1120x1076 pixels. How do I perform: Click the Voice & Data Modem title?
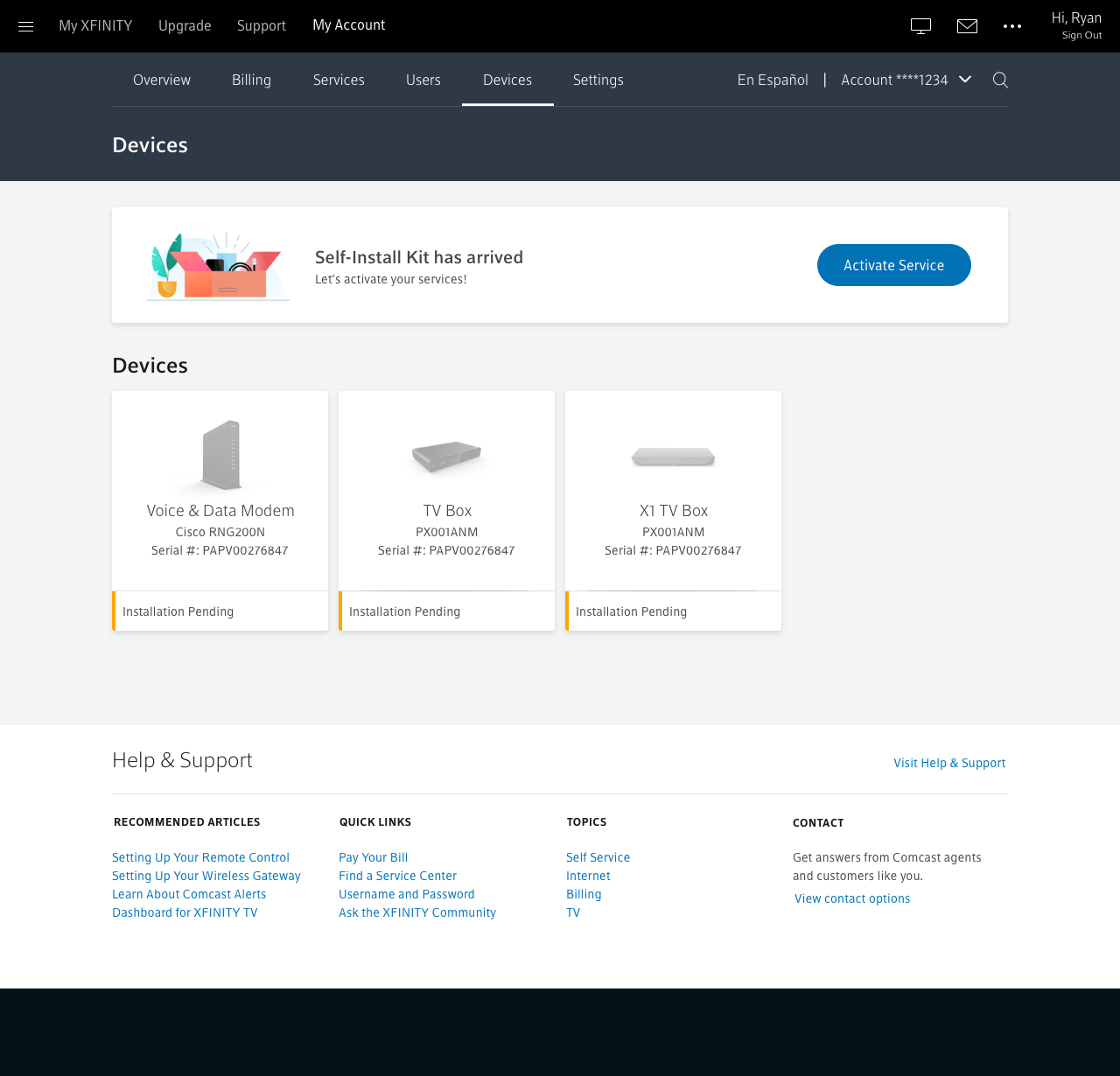(x=220, y=511)
